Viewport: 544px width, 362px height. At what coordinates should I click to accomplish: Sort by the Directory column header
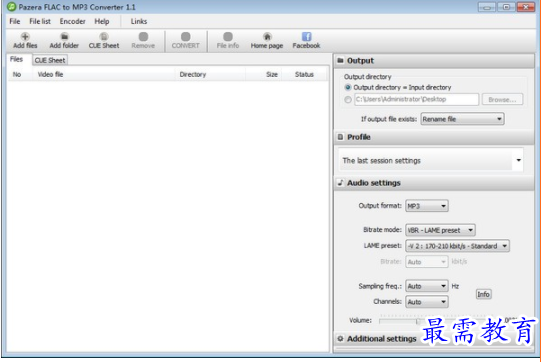(x=210, y=74)
